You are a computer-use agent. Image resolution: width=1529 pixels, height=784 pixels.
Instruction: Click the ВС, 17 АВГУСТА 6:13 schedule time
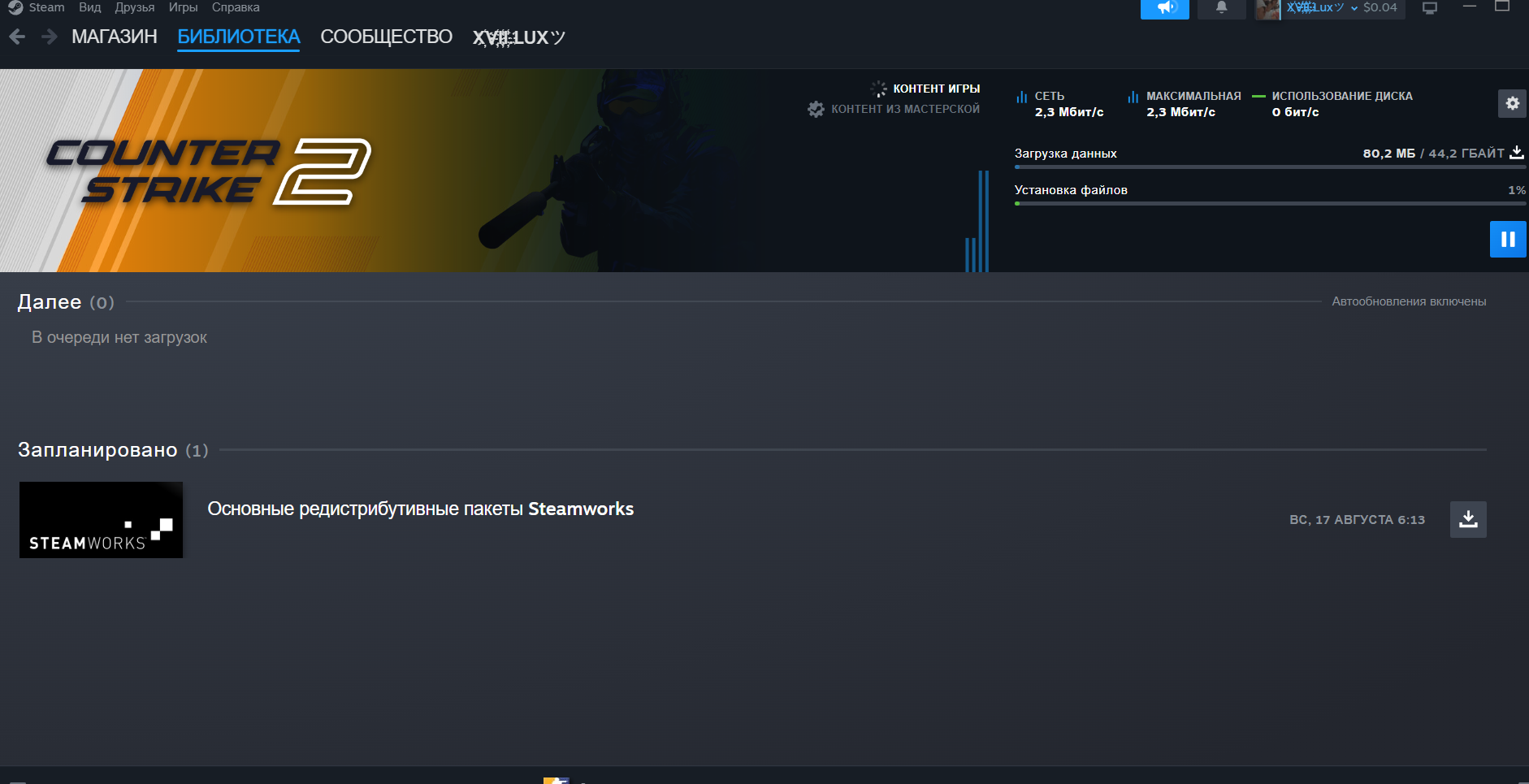[1357, 520]
